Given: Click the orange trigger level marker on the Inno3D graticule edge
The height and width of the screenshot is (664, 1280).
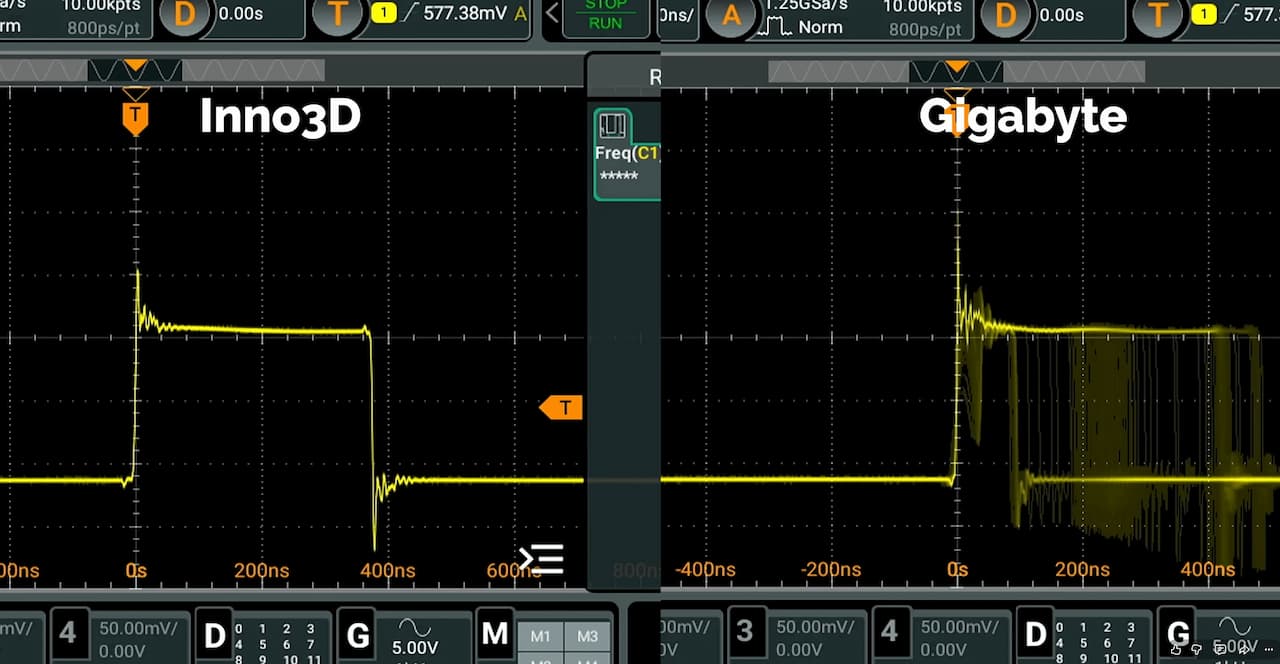Looking at the screenshot, I should click(561, 407).
